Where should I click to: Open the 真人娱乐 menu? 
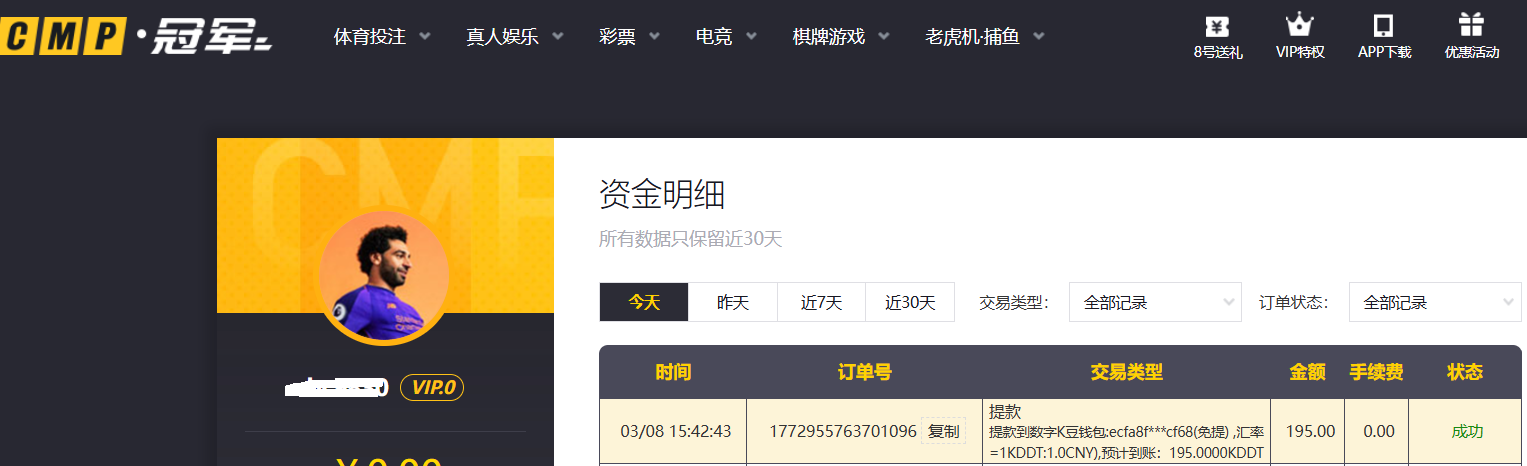(x=502, y=37)
